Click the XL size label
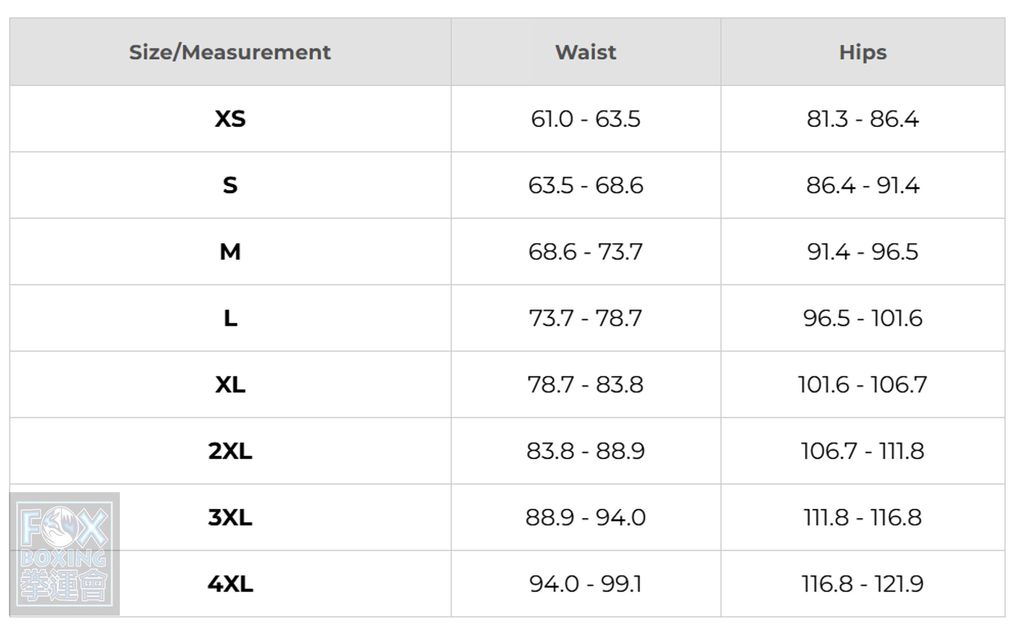Viewport: 1024px width, 644px height. click(x=230, y=385)
